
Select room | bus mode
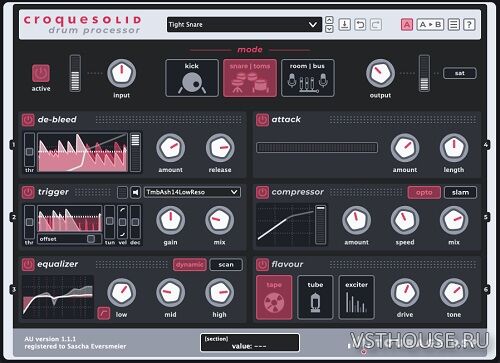[308, 78]
